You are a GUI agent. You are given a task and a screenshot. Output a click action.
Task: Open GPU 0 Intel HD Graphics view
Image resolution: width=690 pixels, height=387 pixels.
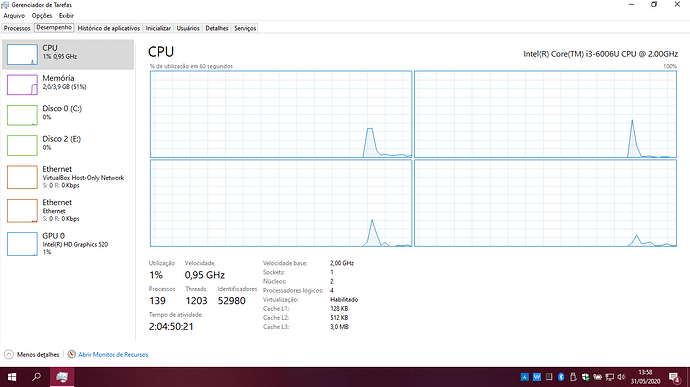point(68,244)
